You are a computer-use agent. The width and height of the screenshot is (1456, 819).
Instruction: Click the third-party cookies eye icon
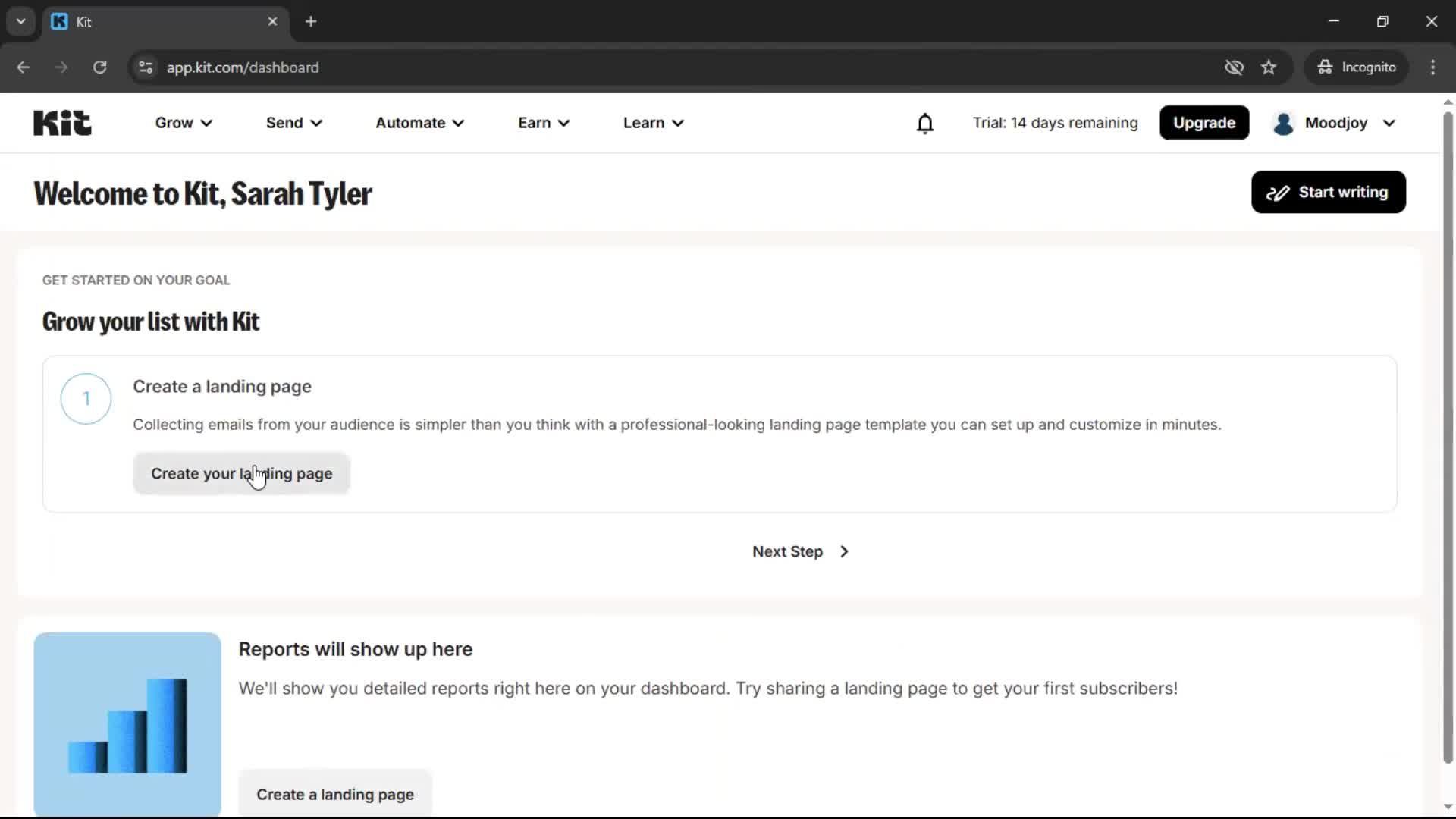[1234, 67]
